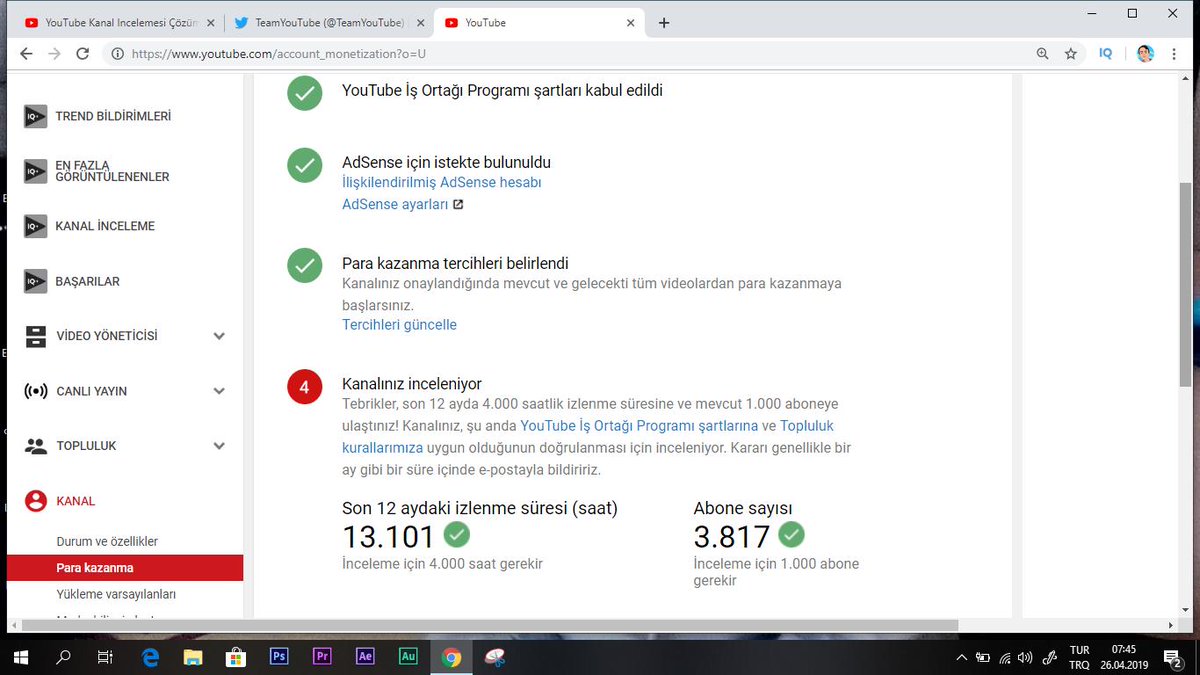Open the IQ browser extension
Viewport: 1200px width, 675px height.
coord(1106,54)
